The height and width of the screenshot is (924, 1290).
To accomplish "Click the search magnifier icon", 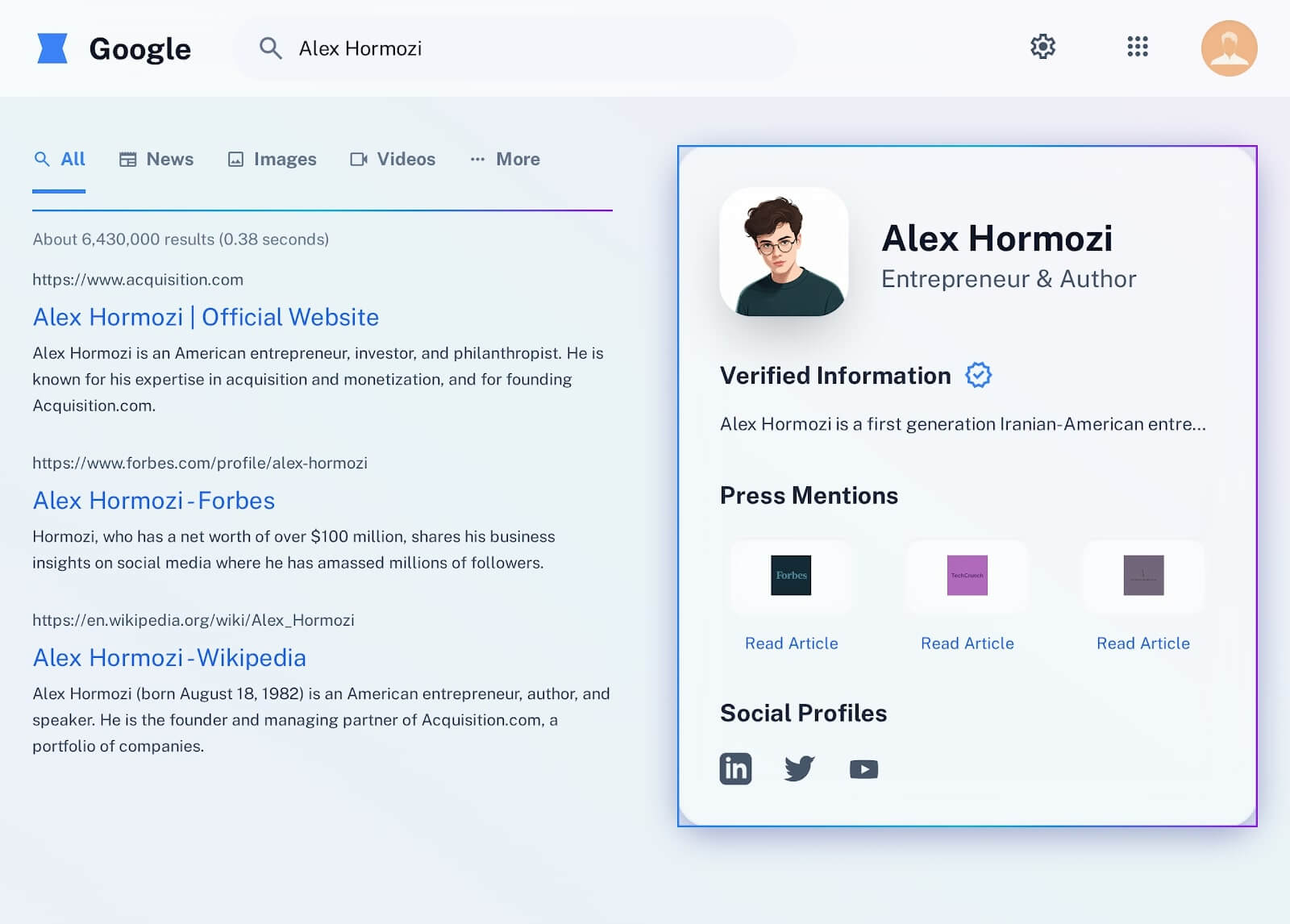I will coord(271,48).
